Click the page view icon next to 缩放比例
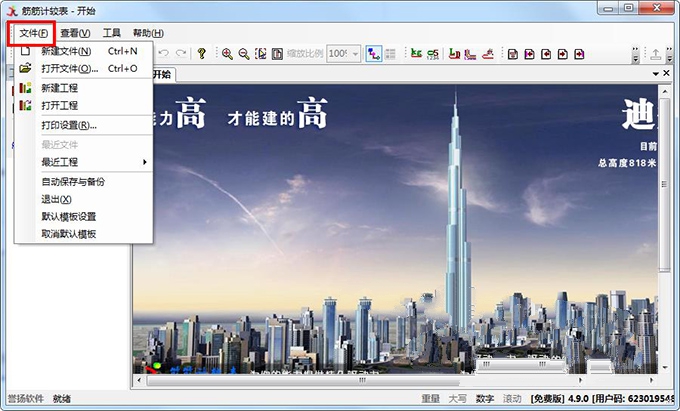The height and width of the screenshot is (411, 680). click(x=277, y=54)
